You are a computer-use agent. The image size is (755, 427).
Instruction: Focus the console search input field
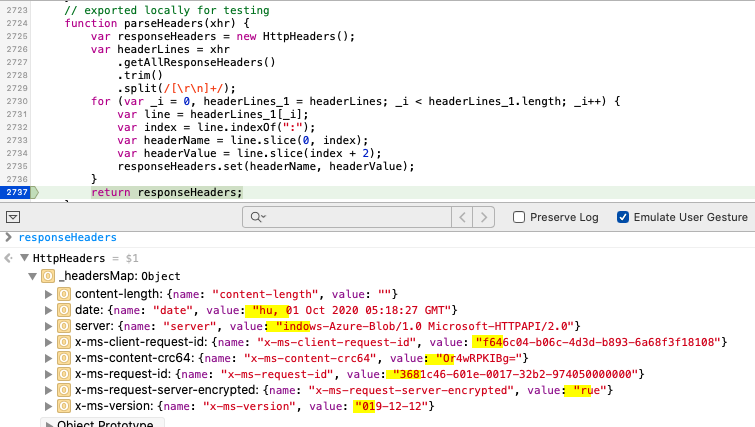point(347,217)
